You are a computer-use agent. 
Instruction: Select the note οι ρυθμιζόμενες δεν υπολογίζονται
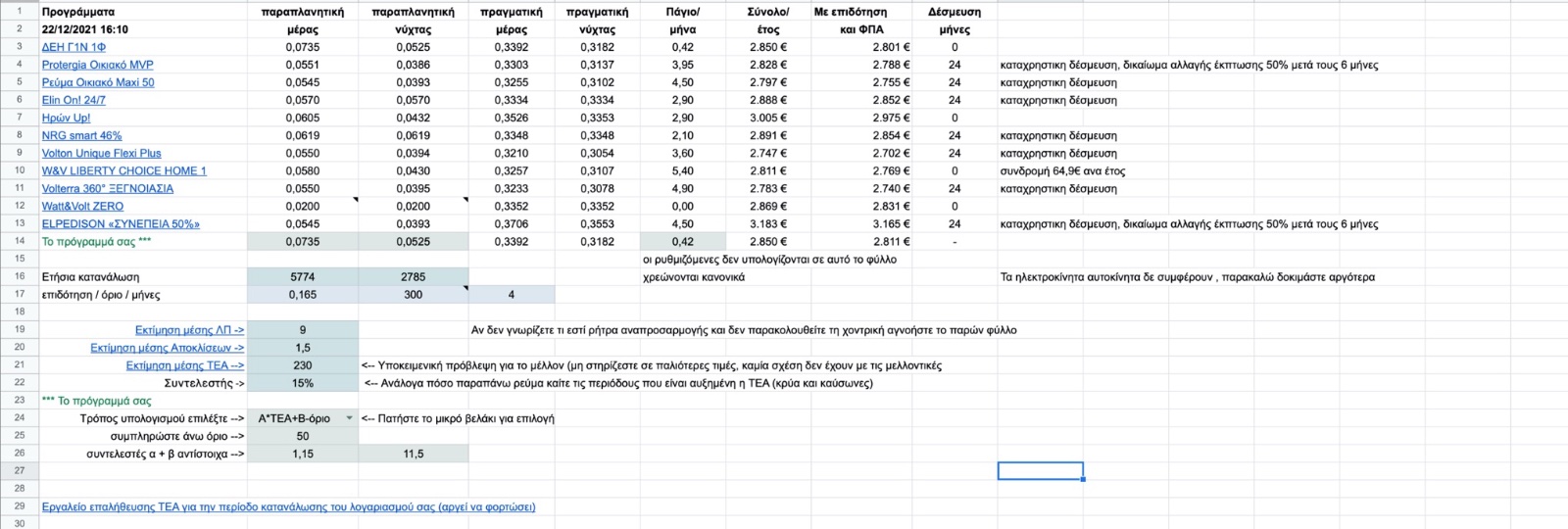coord(769,260)
